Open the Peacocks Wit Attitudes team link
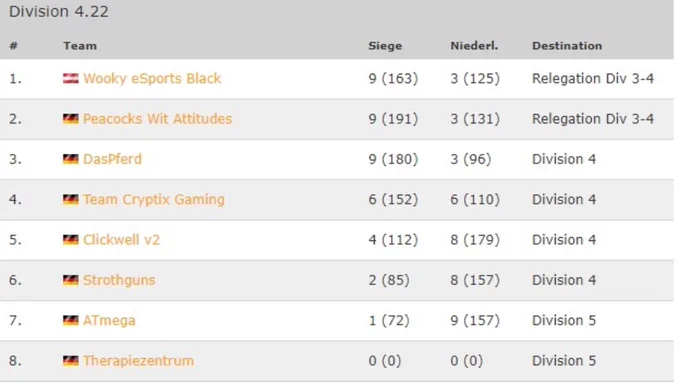This screenshot has width=680, height=391. 157,119
